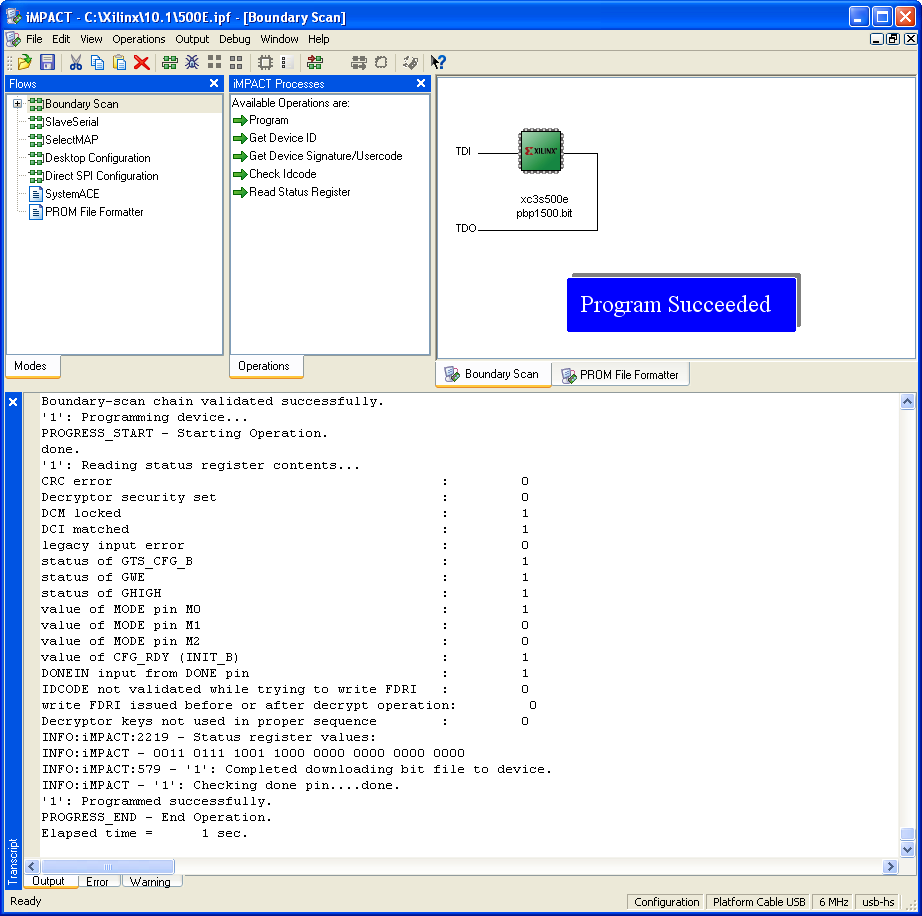Viewport: 922px width, 916px height.
Task: Open the Help menu
Action: coord(319,39)
